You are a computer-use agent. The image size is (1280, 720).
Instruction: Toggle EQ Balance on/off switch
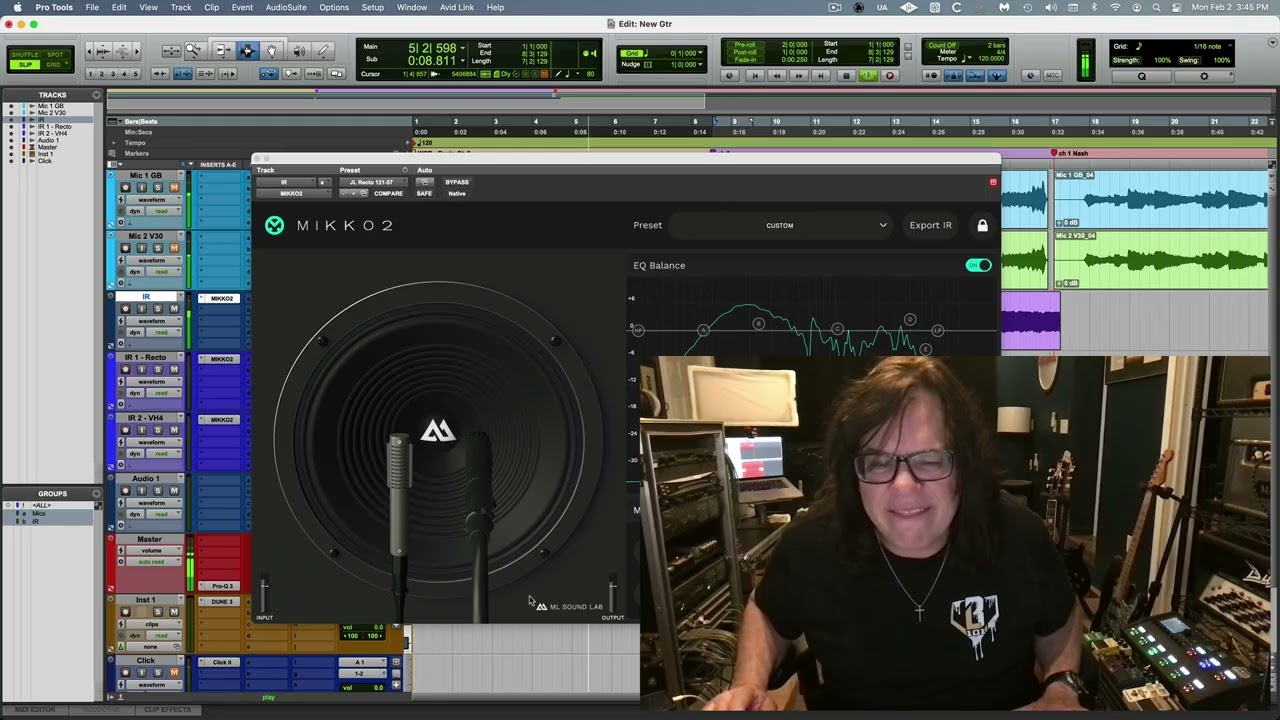point(978,265)
